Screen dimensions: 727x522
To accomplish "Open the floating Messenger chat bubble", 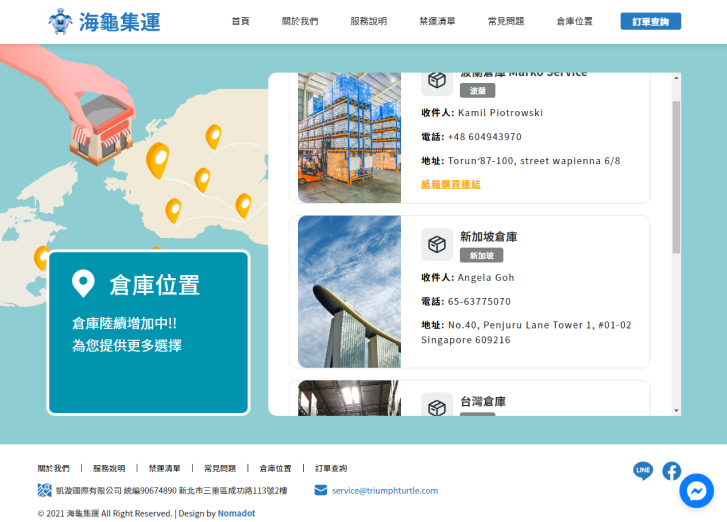I will pos(696,490).
